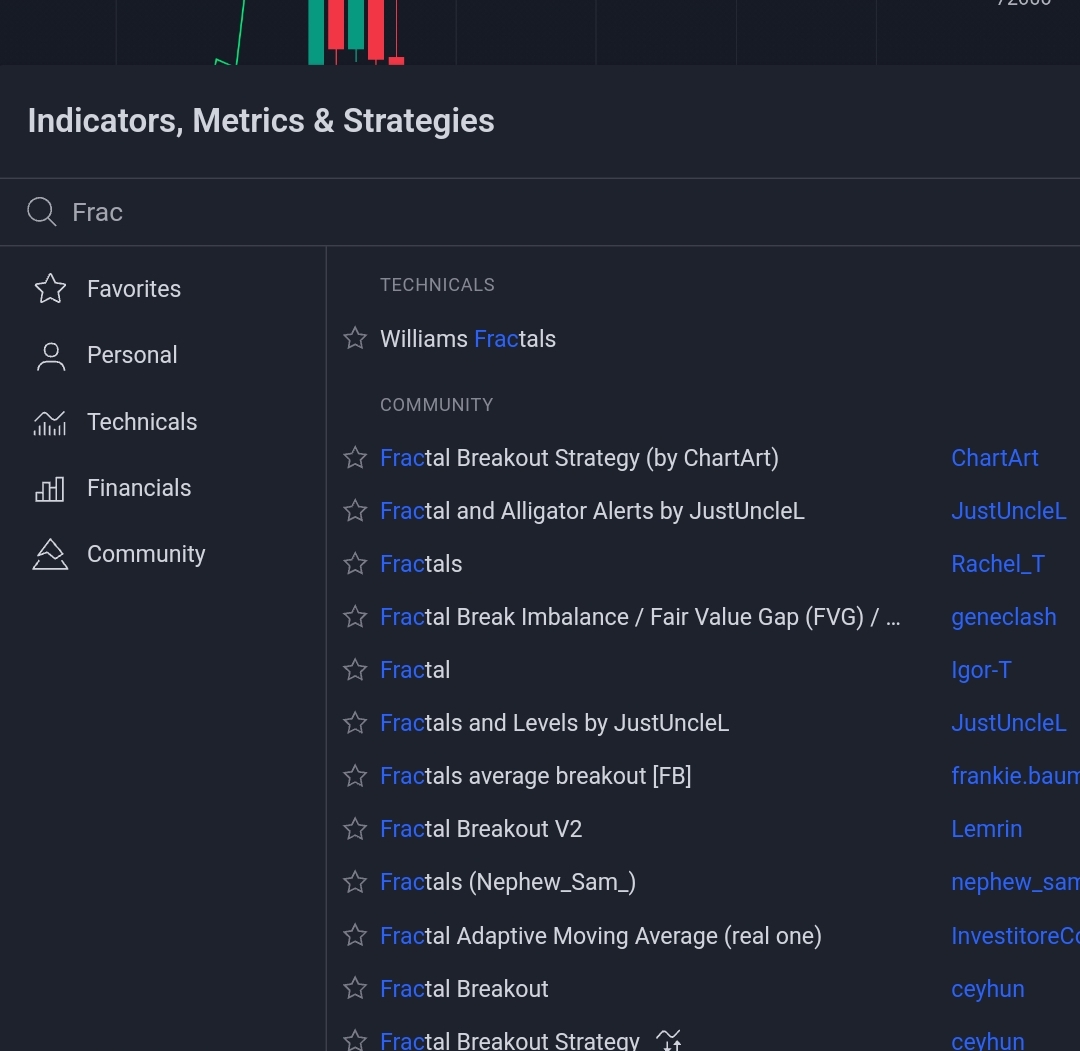Switch to the Financials category
The height and width of the screenshot is (1051, 1080).
tap(139, 488)
